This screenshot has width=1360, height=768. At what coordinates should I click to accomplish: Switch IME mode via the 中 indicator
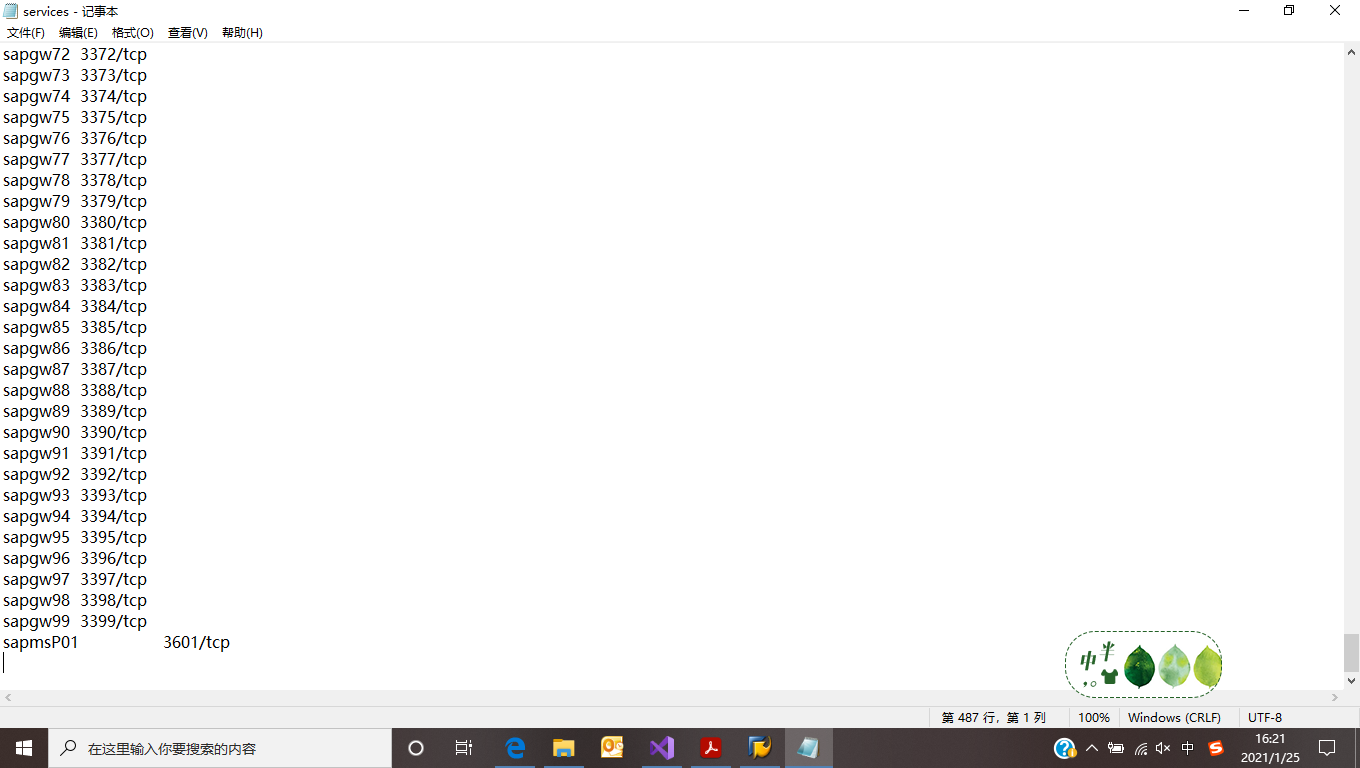(x=1187, y=747)
